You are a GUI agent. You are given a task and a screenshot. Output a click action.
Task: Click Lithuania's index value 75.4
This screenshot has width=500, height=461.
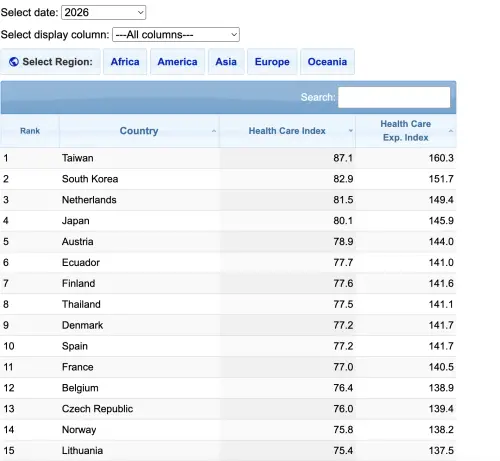[x=343, y=451]
